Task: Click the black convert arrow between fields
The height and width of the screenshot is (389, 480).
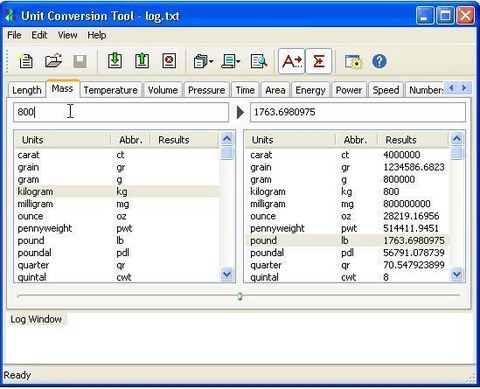Action: click(240, 112)
